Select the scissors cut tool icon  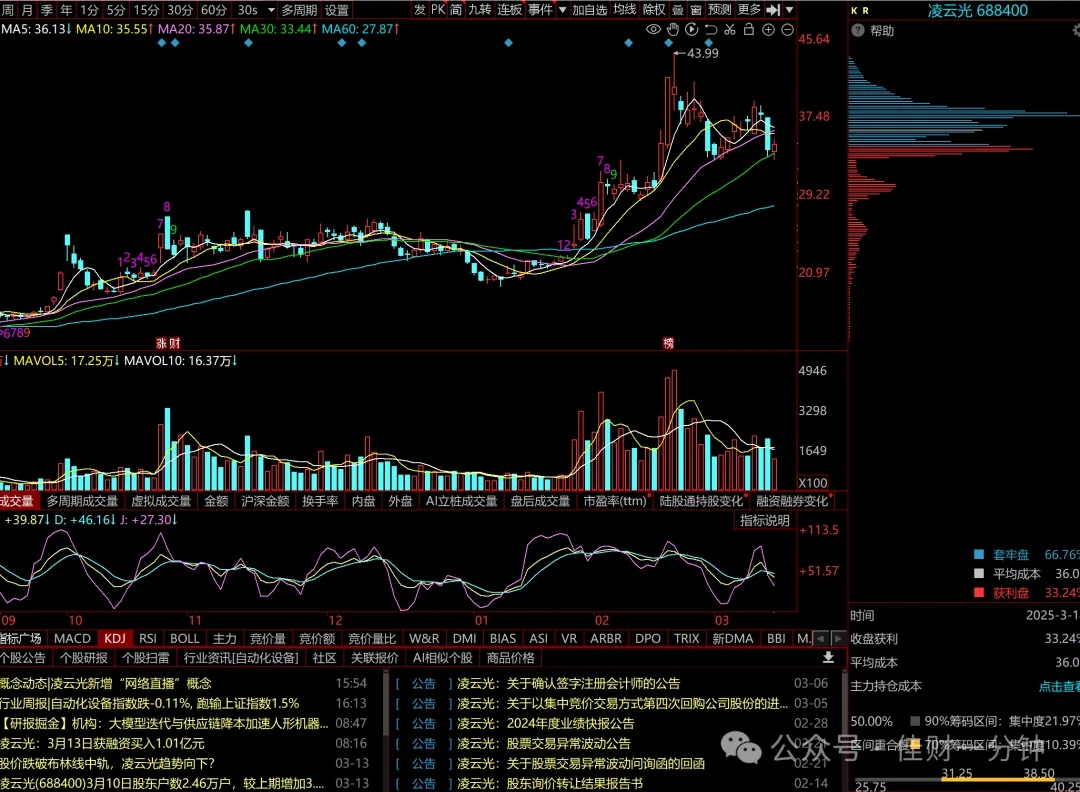click(x=730, y=30)
